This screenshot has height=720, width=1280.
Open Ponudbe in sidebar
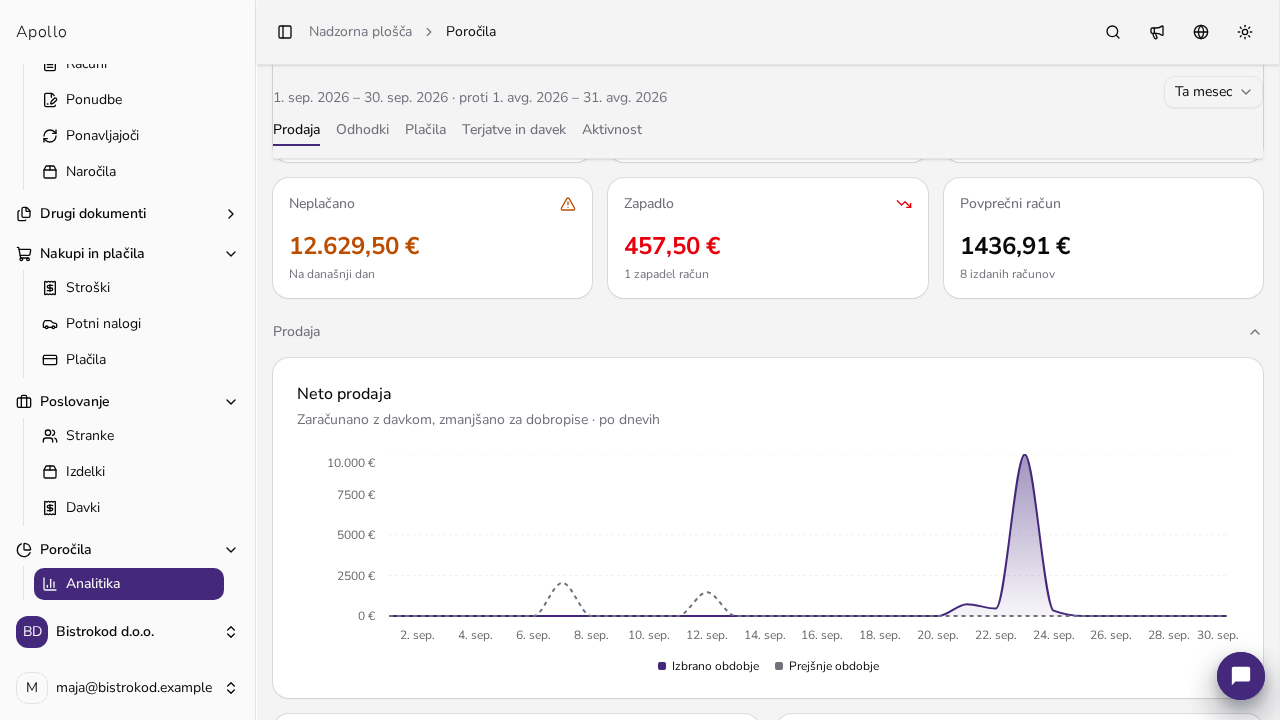click(x=129, y=100)
